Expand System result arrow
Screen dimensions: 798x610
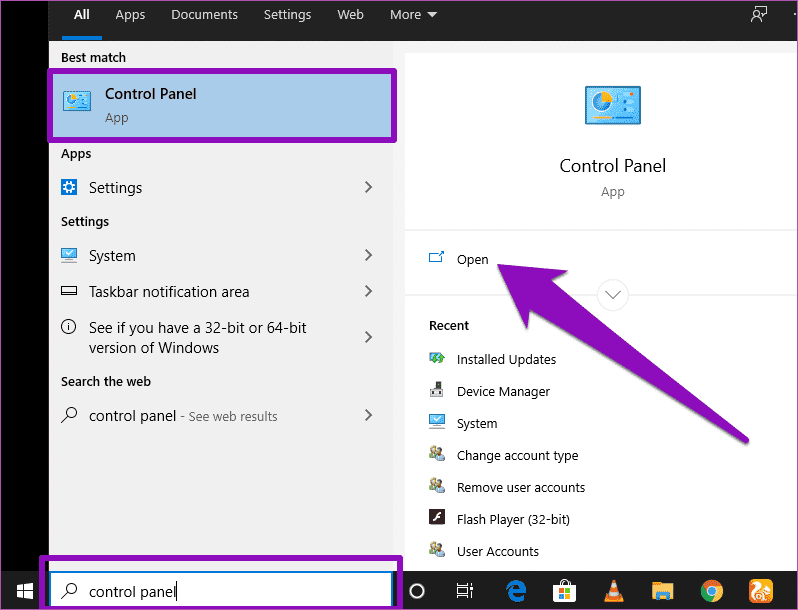(x=368, y=255)
